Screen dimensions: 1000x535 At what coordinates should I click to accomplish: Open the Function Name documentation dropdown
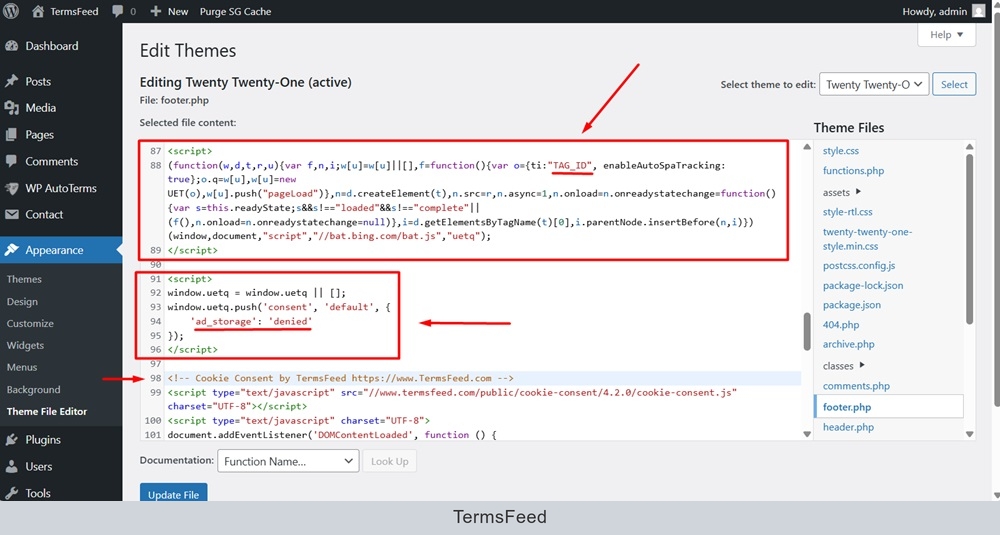click(288, 461)
